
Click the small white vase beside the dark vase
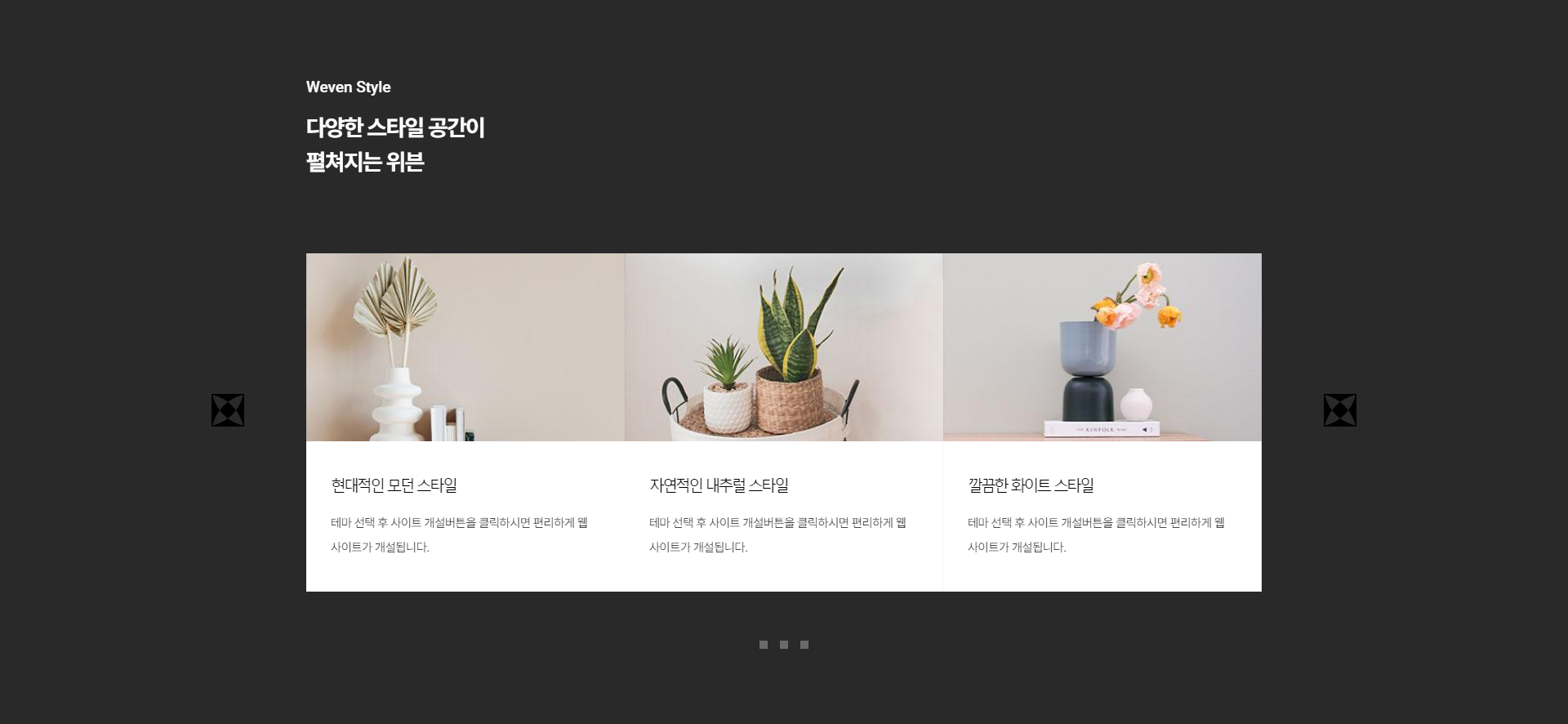coord(1135,405)
